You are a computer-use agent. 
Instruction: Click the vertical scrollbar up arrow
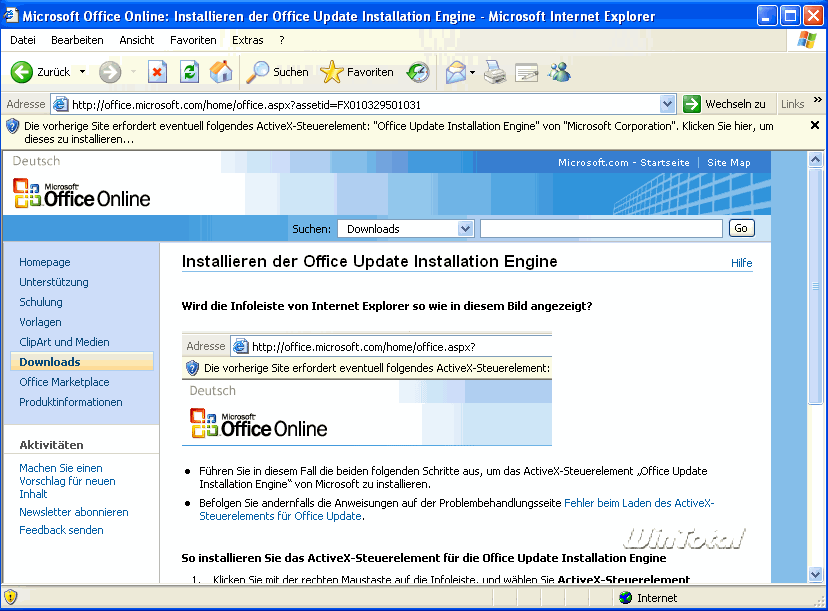[815, 159]
